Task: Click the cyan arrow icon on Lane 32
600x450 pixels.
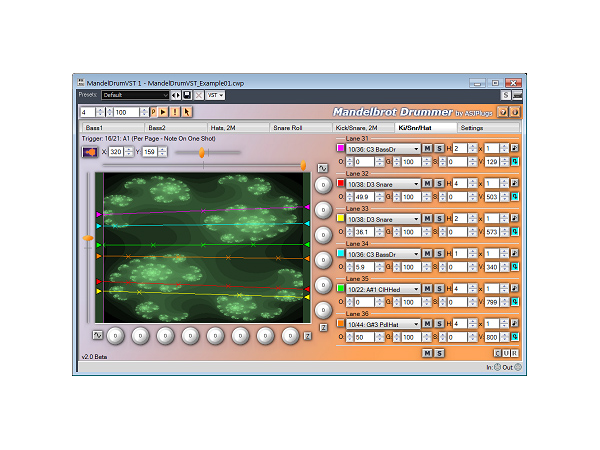Action: coord(515,197)
